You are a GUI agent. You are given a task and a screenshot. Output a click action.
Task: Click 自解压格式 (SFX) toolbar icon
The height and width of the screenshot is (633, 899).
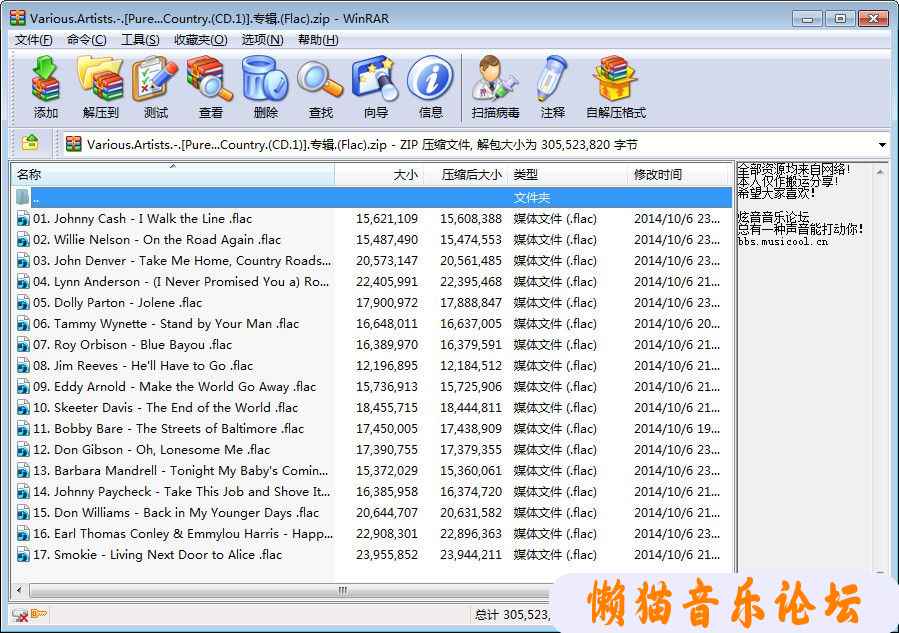616,87
